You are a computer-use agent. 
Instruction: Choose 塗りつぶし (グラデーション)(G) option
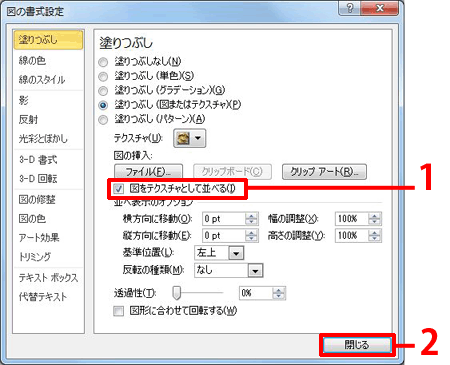coord(103,91)
